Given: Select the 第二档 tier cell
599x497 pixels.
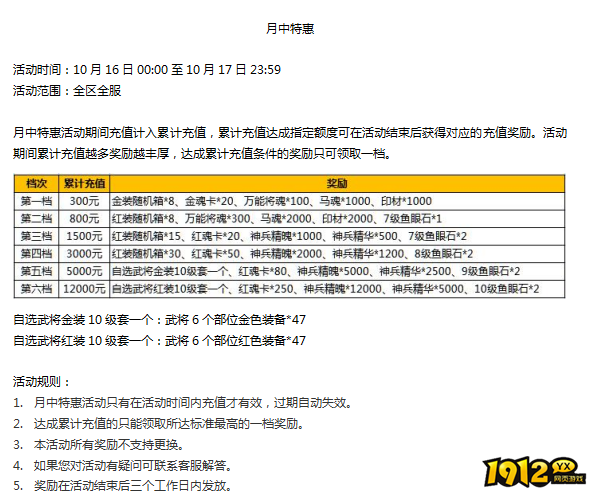Looking at the screenshot, I should coord(36,219).
